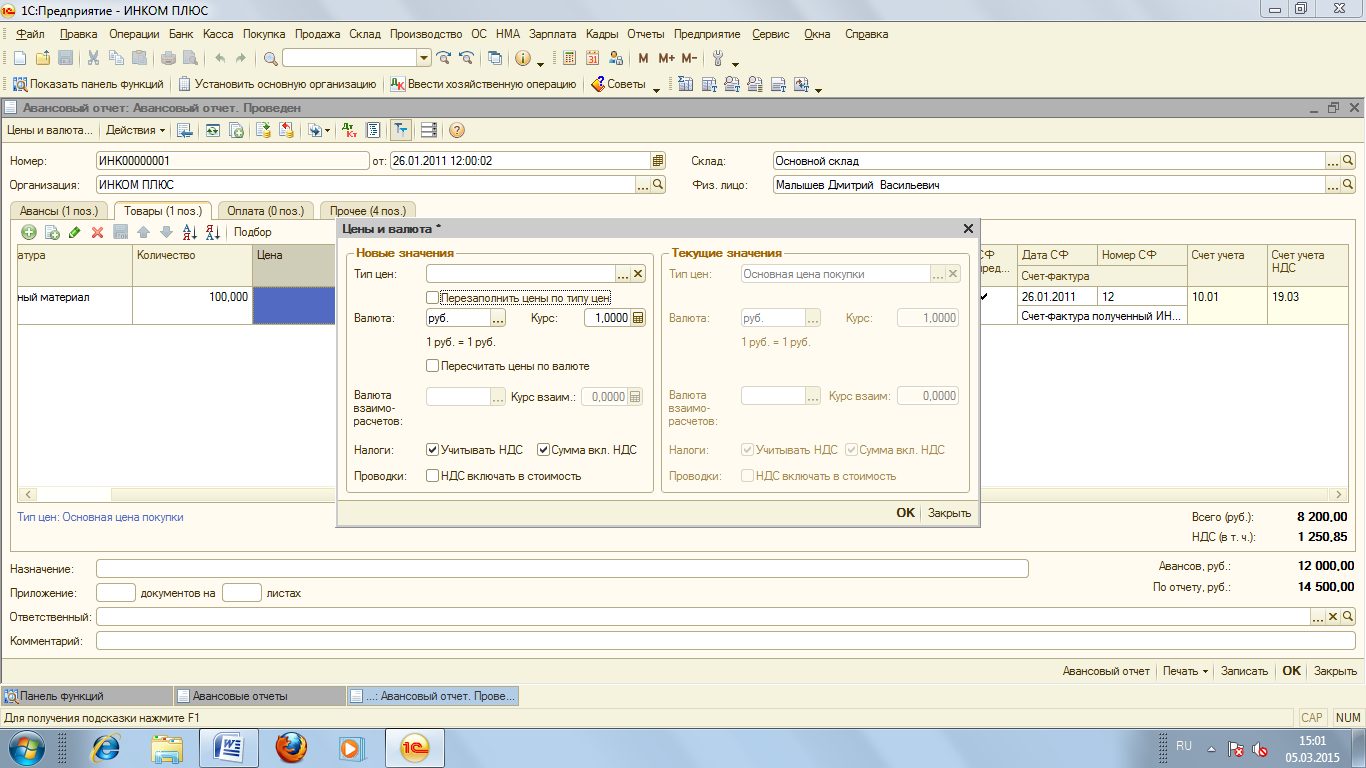
Task: Switch to Панель функций in bottom panel
Action: pos(87,696)
